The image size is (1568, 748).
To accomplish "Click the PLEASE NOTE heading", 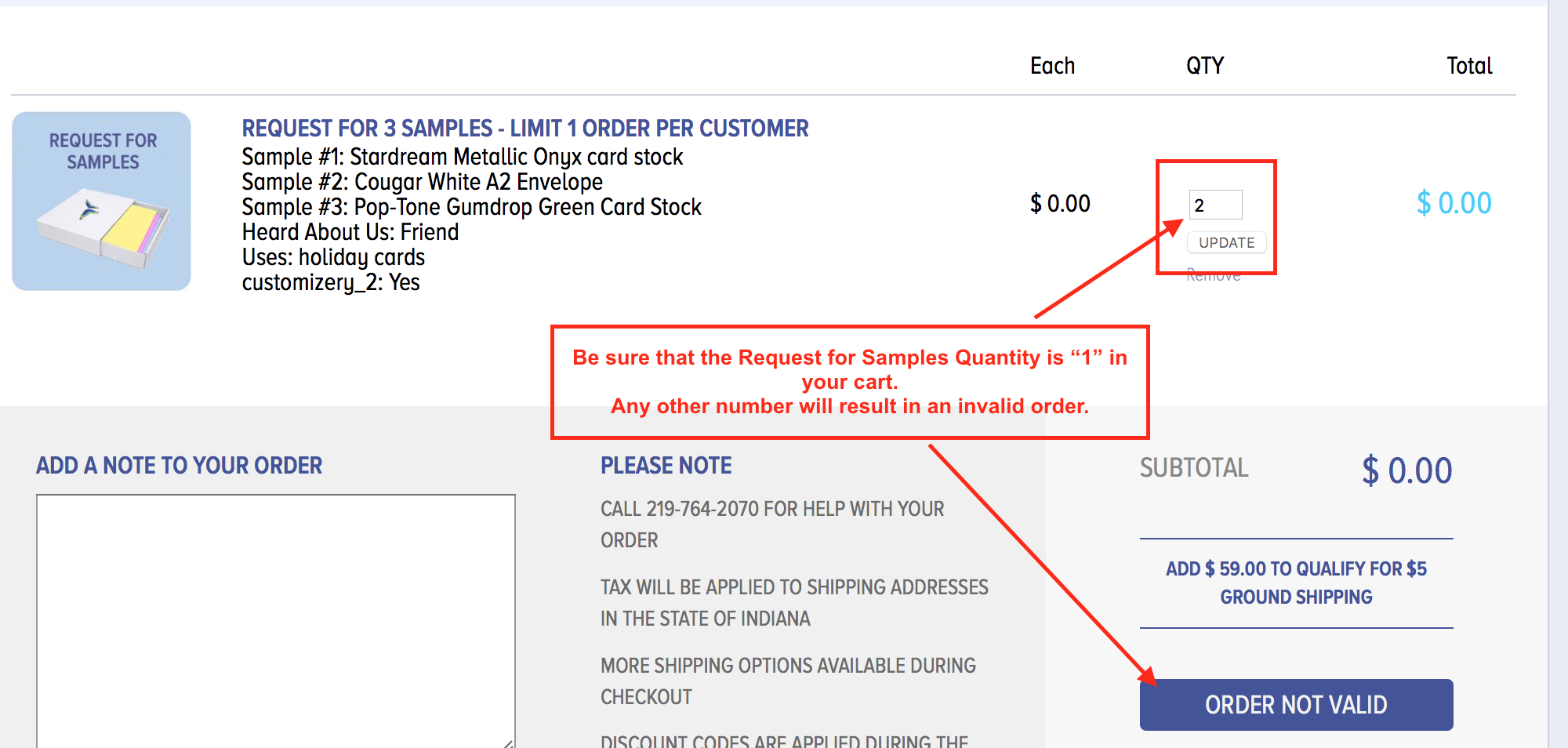I will 666,465.
